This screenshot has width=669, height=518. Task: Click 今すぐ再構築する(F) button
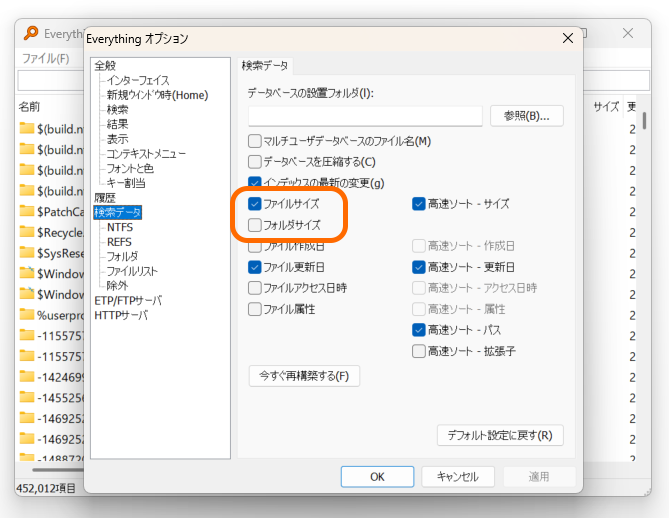[x=304, y=376]
